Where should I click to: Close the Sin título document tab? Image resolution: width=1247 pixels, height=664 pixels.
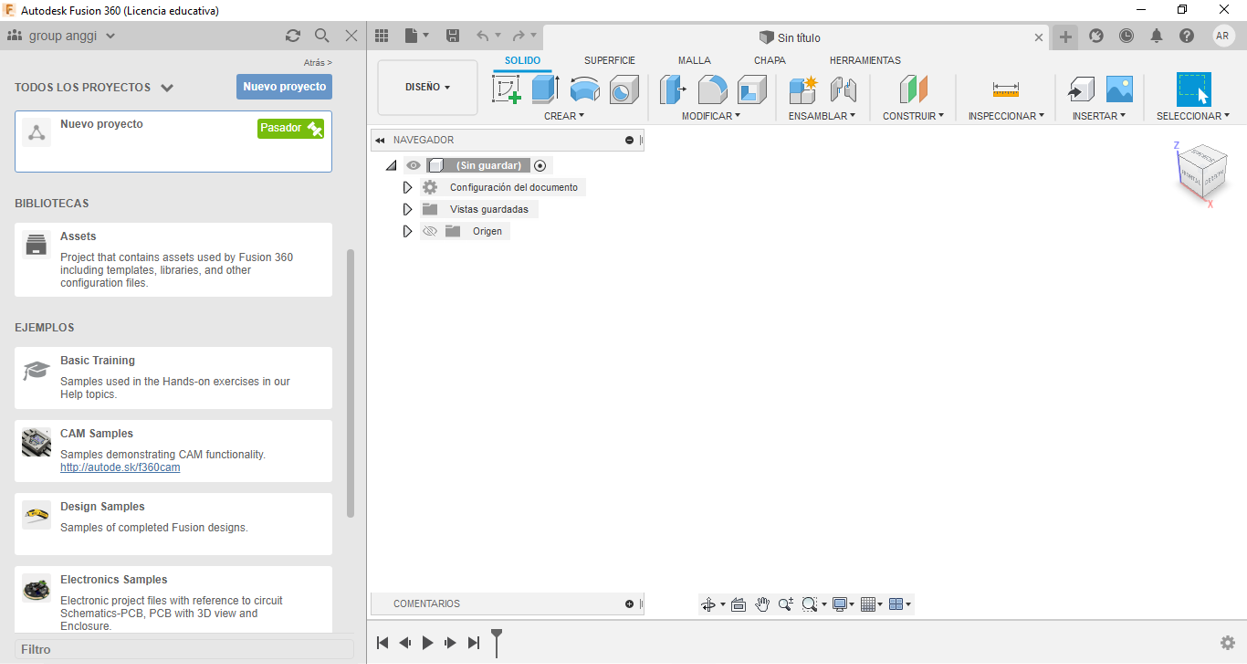pyautogui.click(x=1038, y=37)
